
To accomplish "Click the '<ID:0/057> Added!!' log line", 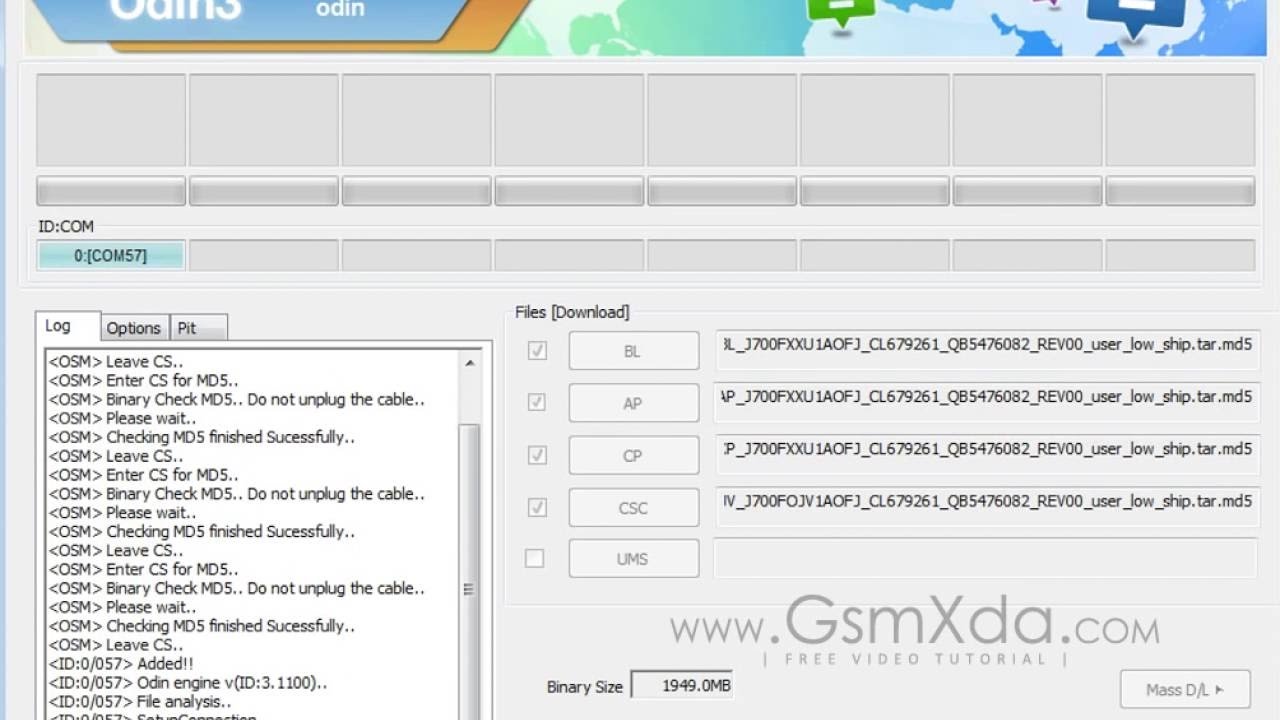I will pos(121,664).
